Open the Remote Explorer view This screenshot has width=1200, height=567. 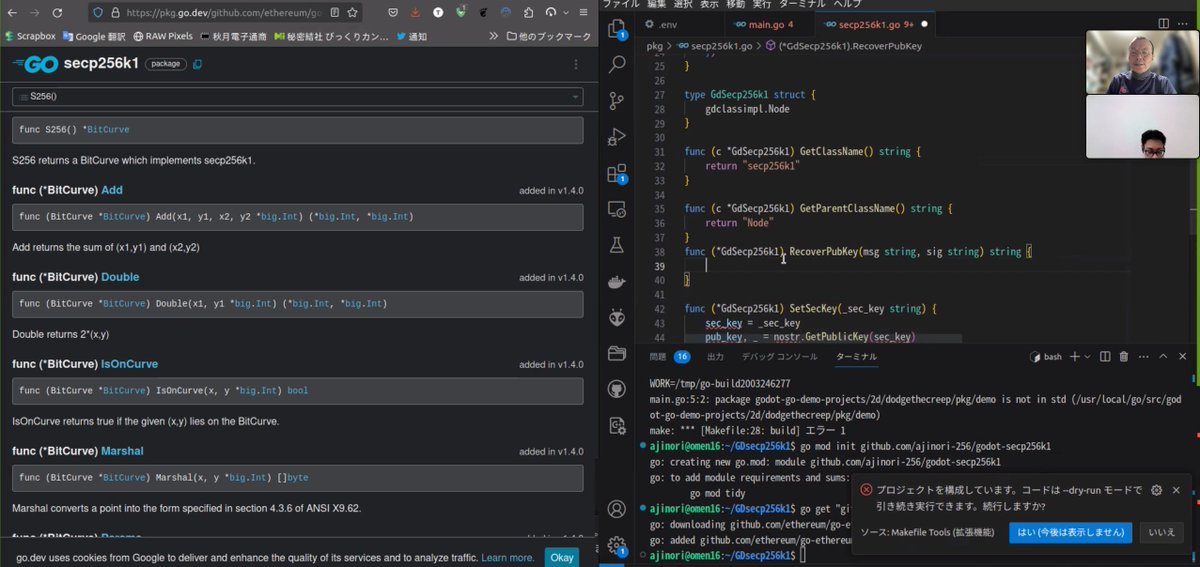617,209
